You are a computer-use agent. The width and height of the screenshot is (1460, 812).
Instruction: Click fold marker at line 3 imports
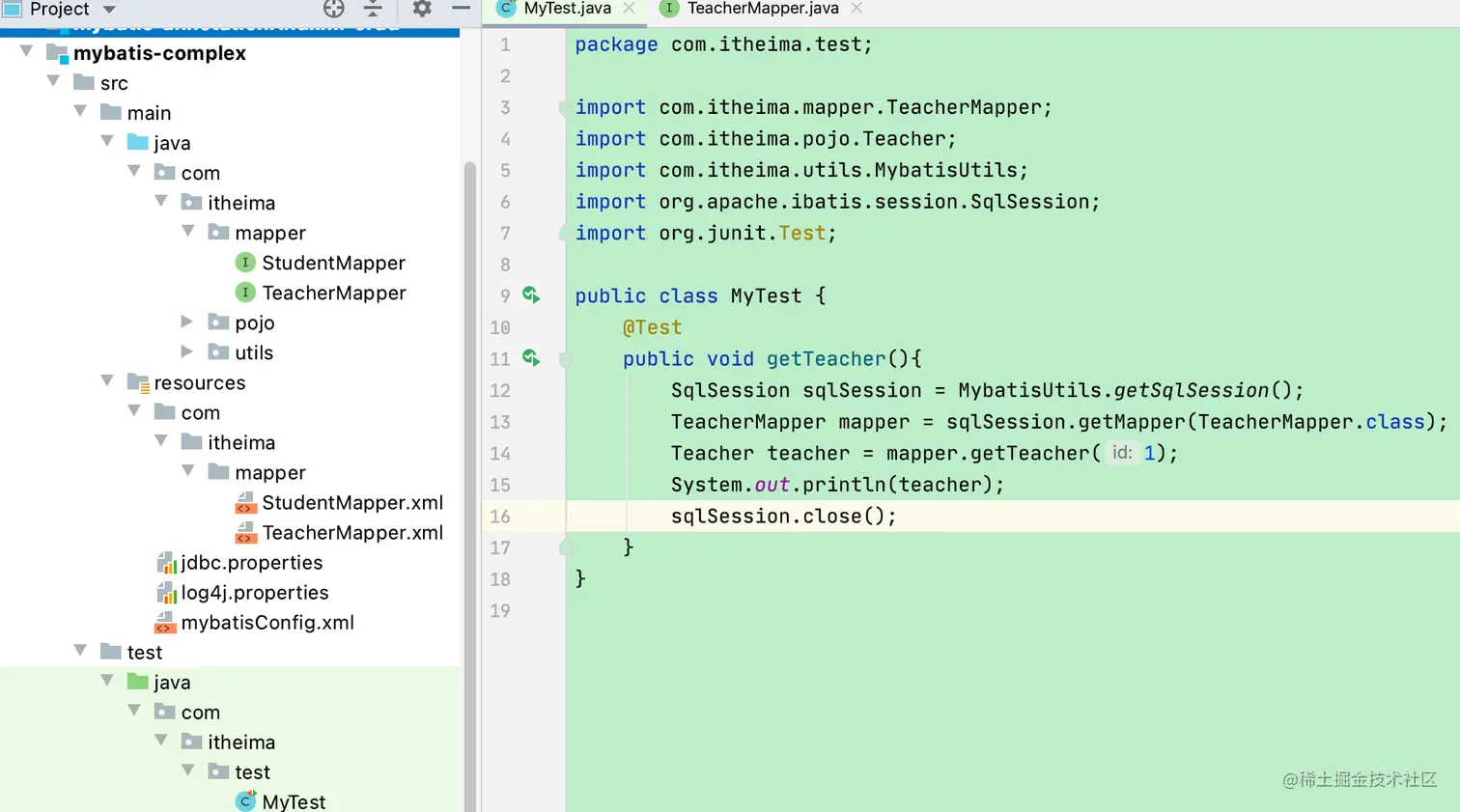coord(564,107)
